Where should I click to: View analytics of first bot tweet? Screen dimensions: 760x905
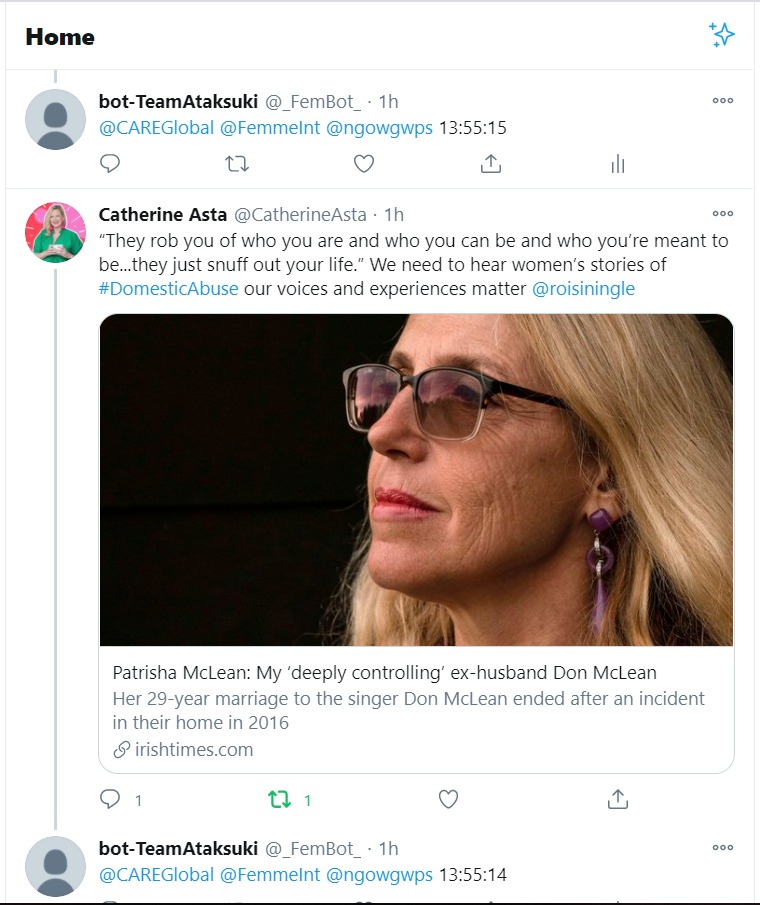click(x=617, y=164)
